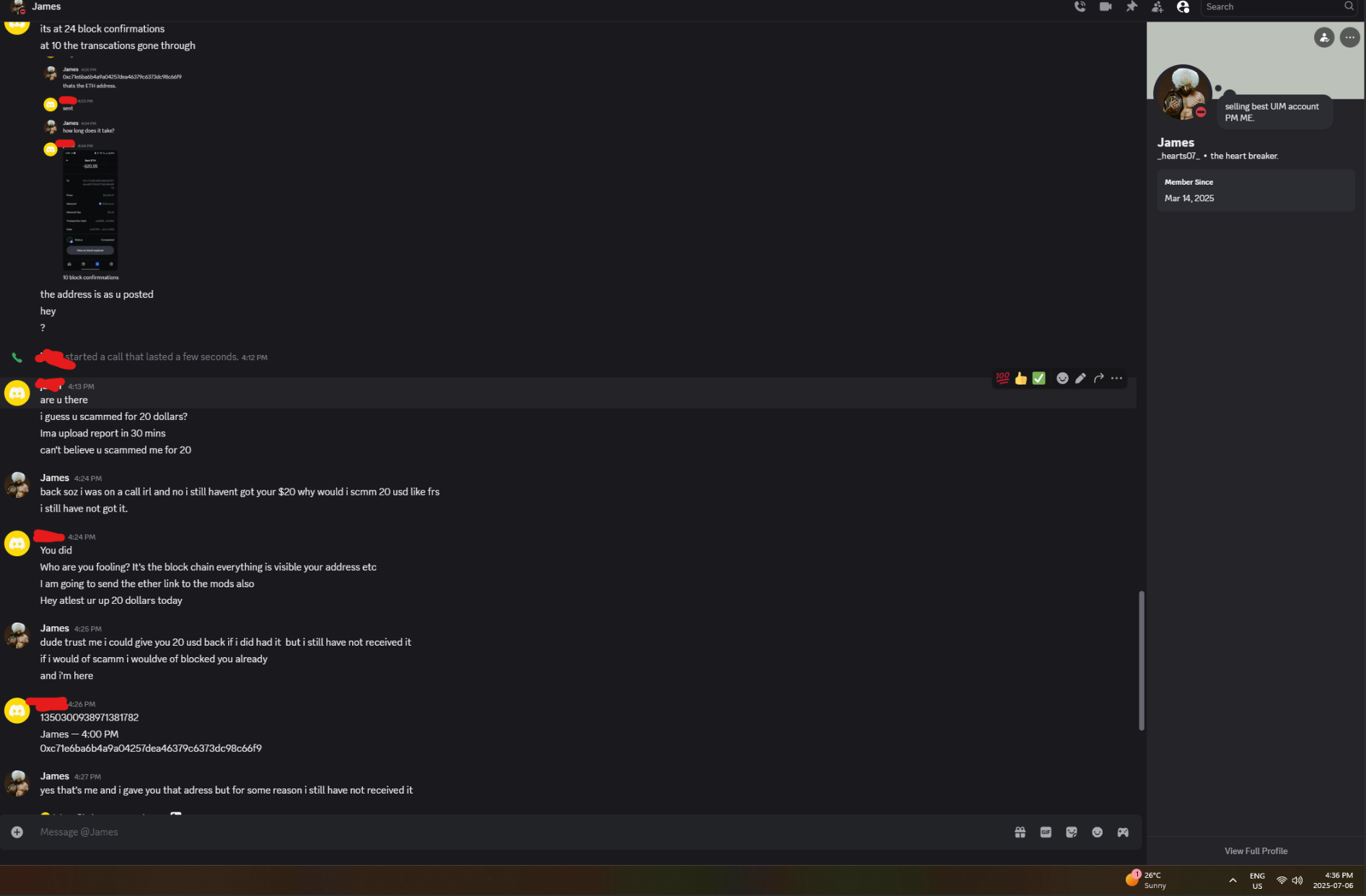
Task: Open more options for the message
Action: point(1116,378)
